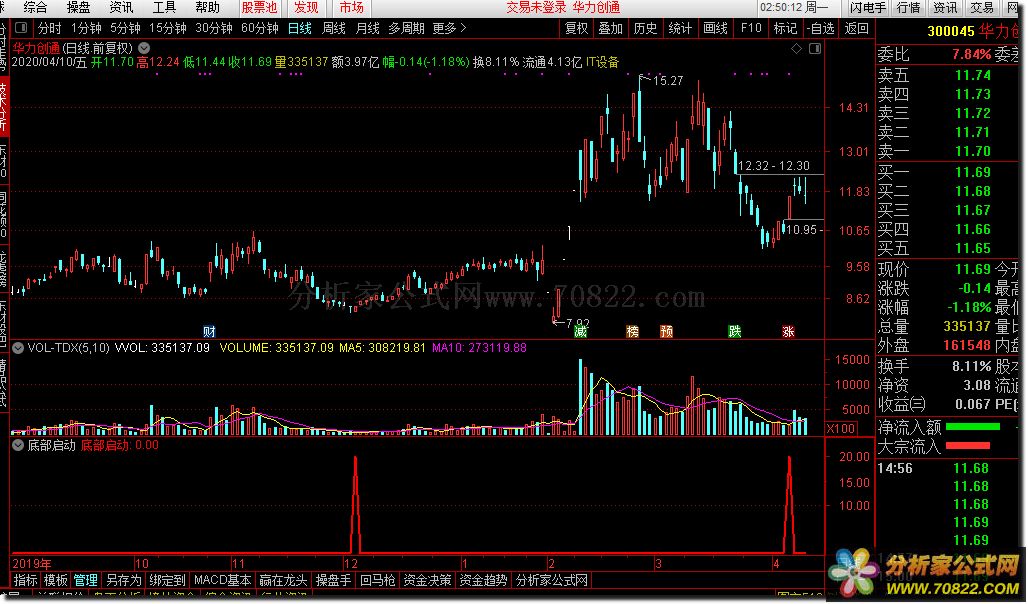1028x604 pixels.
Task: Click the 榜 event marker on chart
Action: click(633, 332)
